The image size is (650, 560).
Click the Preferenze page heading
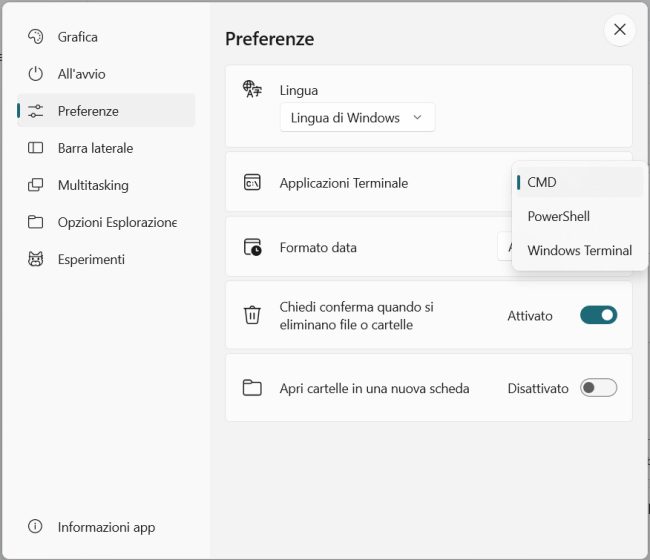coord(269,39)
